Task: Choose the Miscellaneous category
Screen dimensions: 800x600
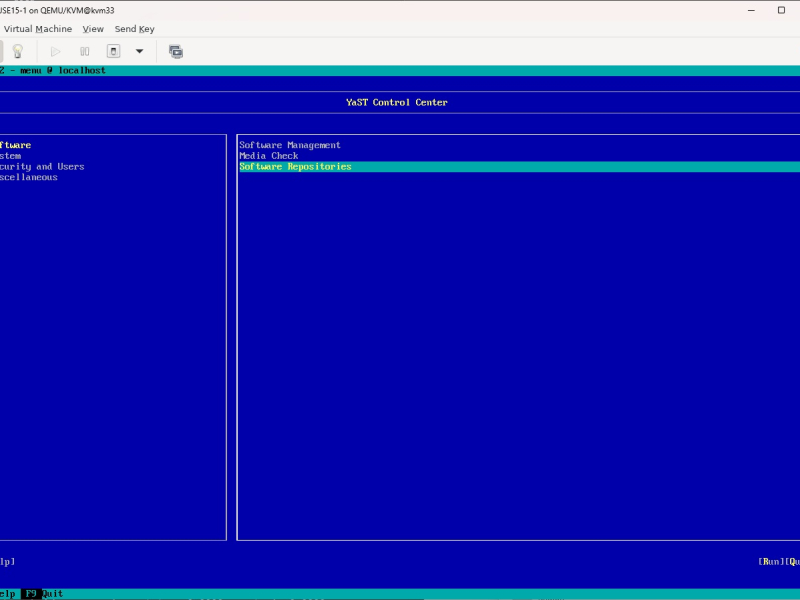Action: click(29, 178)
